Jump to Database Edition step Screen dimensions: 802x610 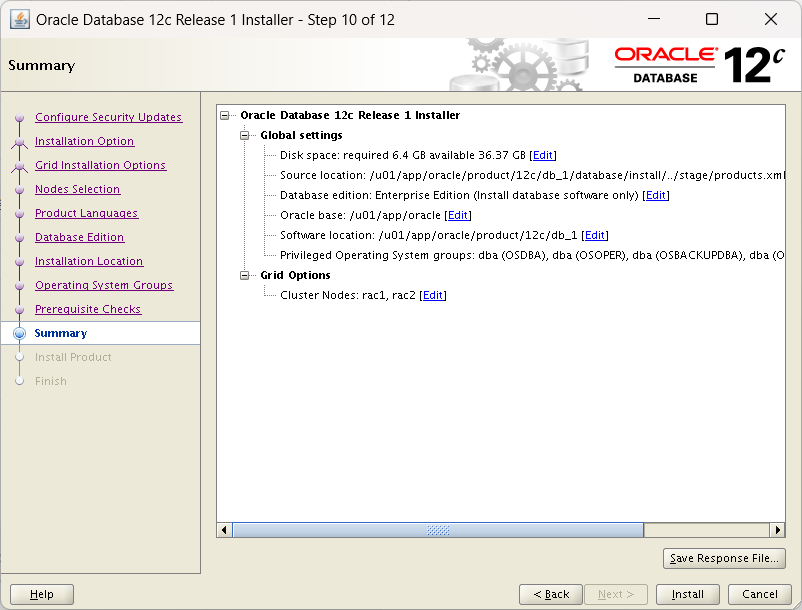[x=79, y=237]
